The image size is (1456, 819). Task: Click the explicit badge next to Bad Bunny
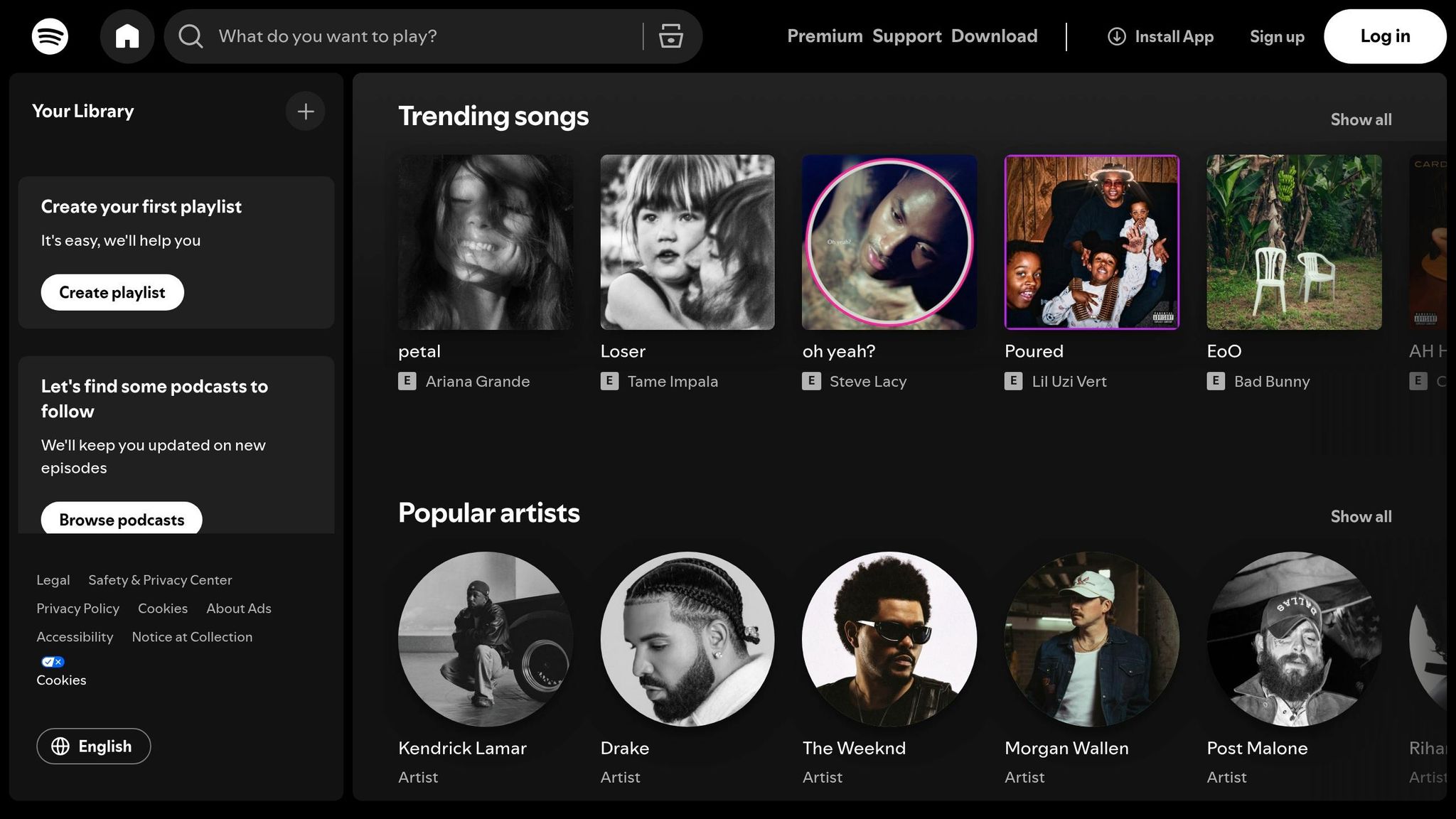pyautogui.click(x=1216, y=381)
